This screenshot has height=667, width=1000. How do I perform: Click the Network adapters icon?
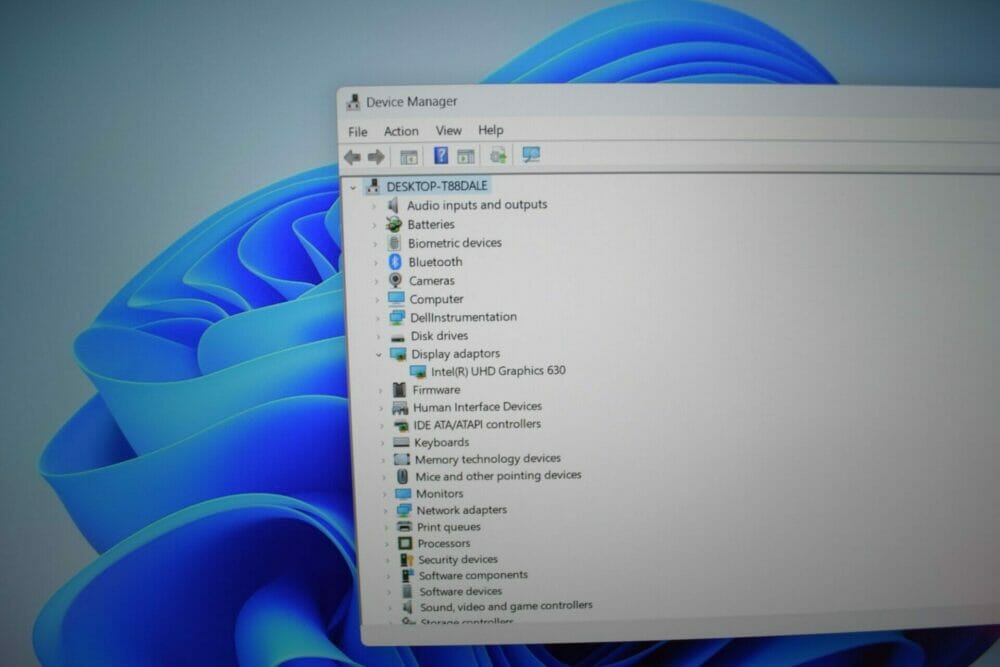point(404,510)
